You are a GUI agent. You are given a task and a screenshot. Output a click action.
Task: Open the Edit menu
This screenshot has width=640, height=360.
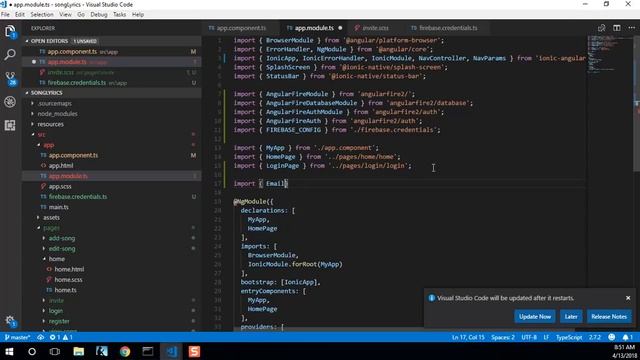[20, 14]
